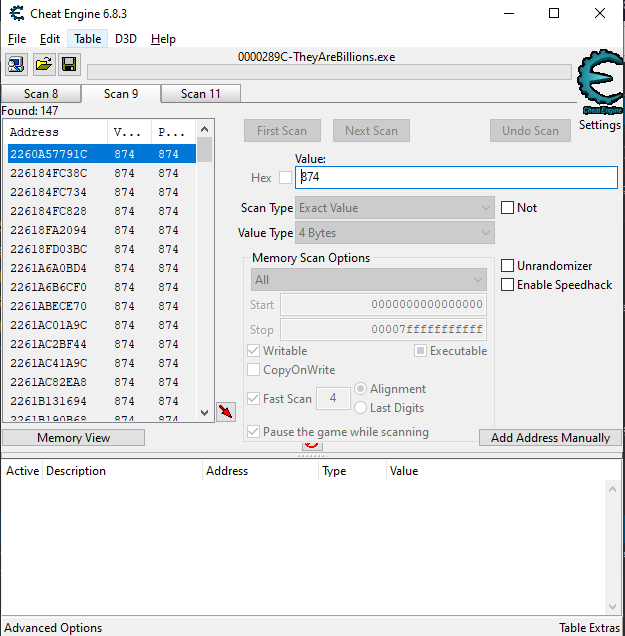
Task: Switch to the Scan 11 tab
Action: click(x=201, y=94)
